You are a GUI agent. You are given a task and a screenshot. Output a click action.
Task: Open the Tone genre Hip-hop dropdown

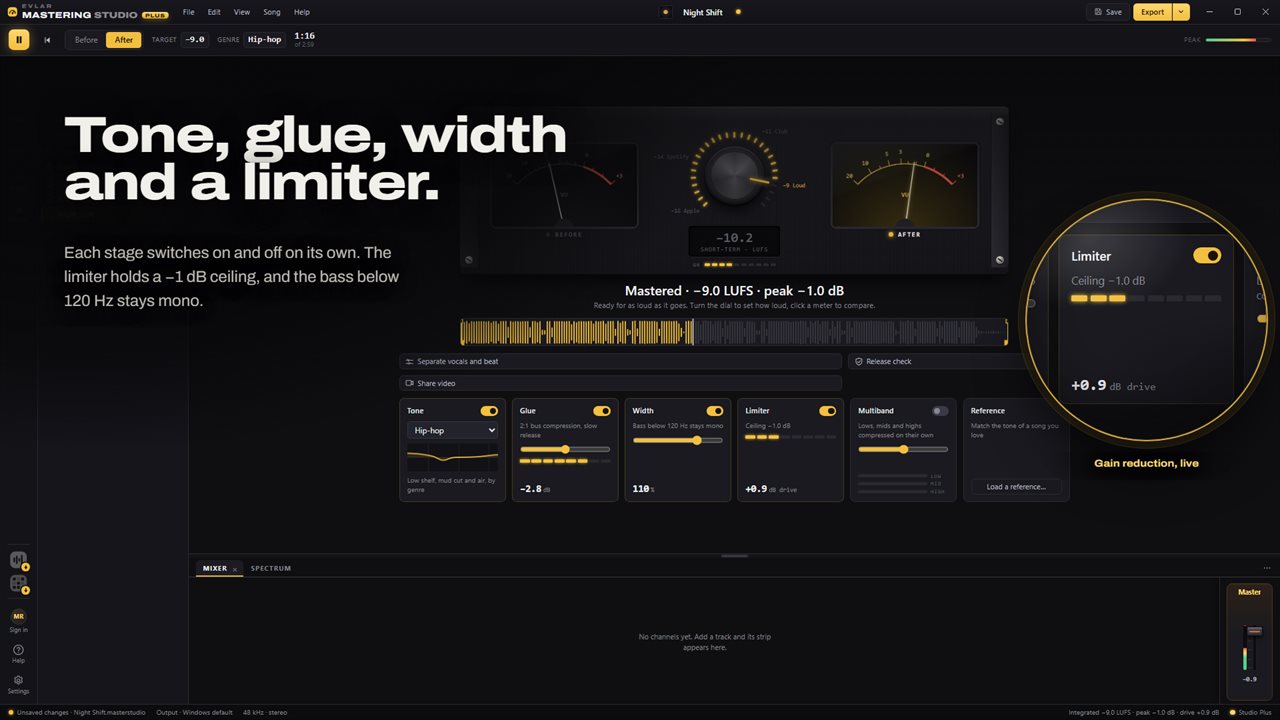coord(452,430)
